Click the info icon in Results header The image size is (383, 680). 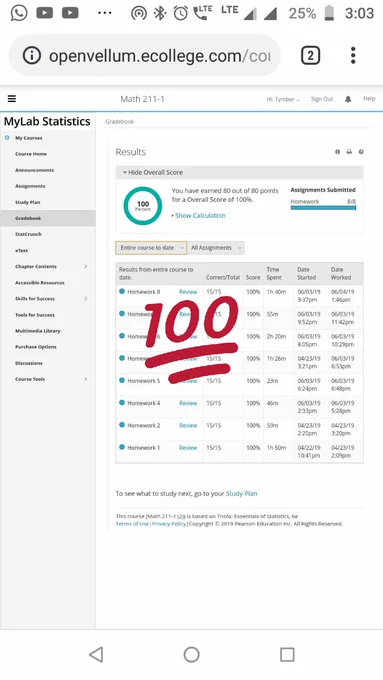click(x=337, y=152)
